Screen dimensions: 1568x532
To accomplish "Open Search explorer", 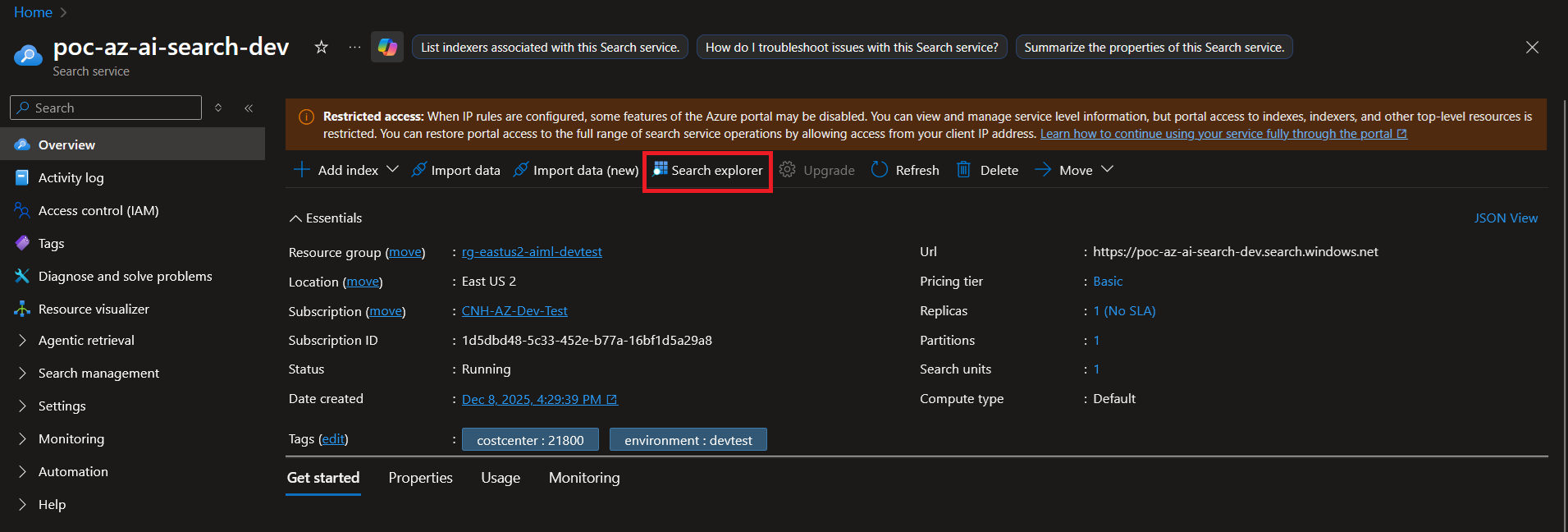I will (x=707, y=170).
